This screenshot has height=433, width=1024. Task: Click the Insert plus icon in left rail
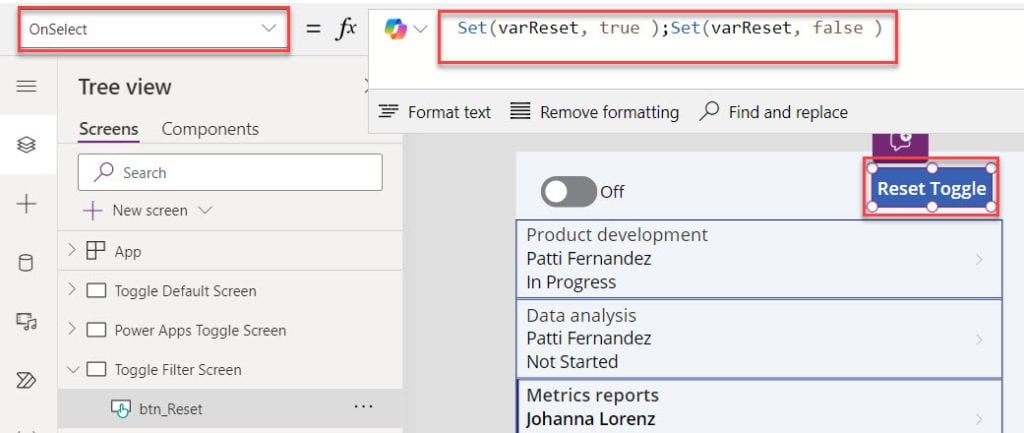pyautogui.click(x=26, y=204)
